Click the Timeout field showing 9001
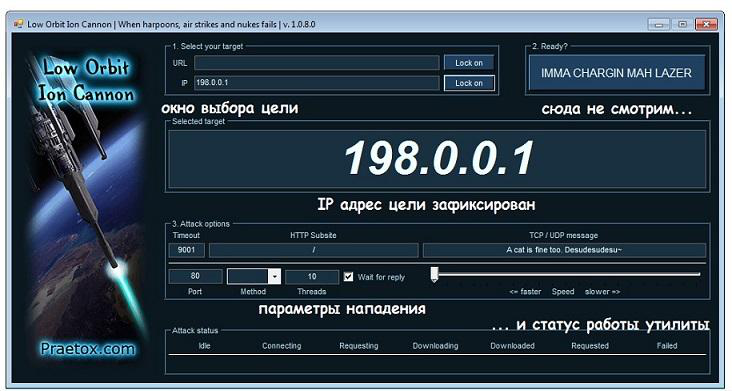The width and height of the screenshot is (732, 391). (x=186, y=250)
